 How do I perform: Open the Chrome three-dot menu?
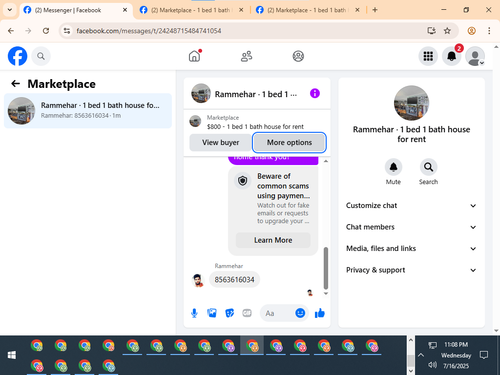489,31
